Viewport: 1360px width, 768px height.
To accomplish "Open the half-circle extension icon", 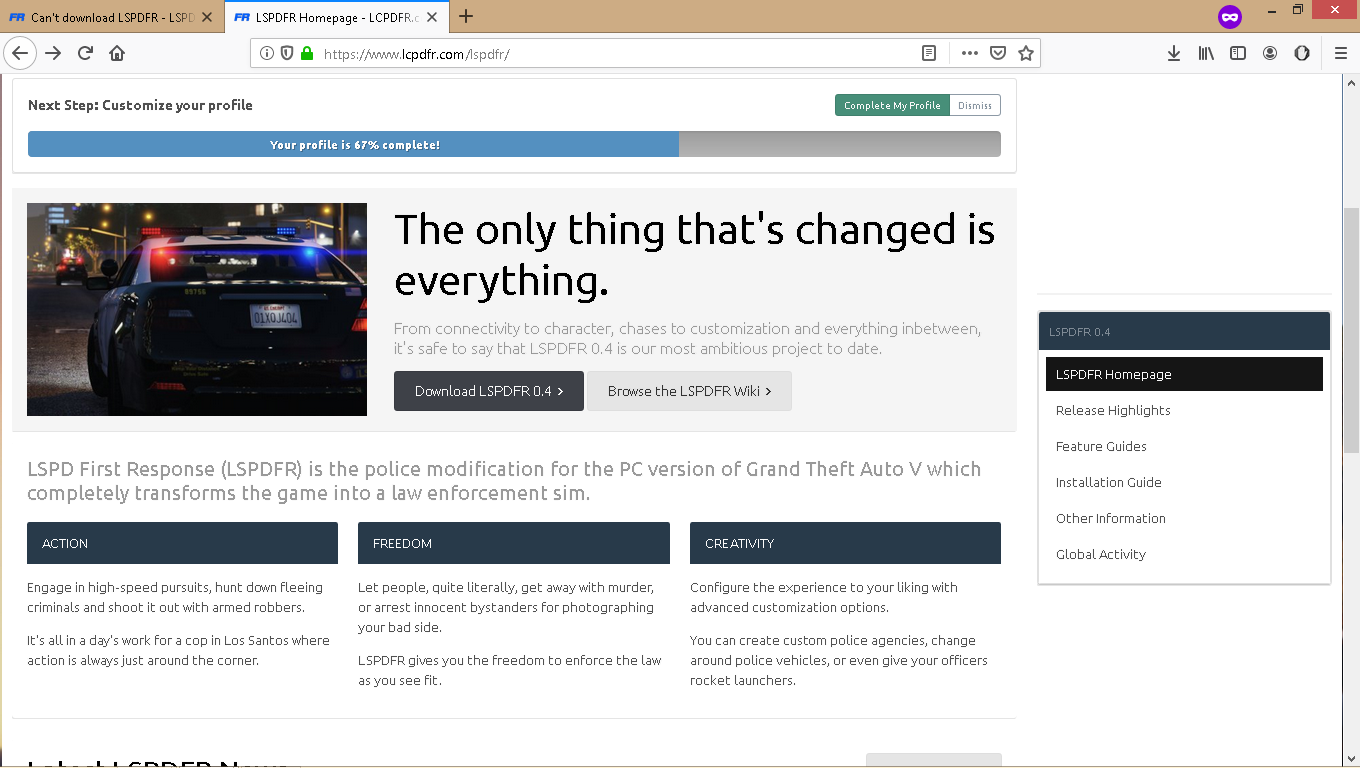I will (1302, 54).
